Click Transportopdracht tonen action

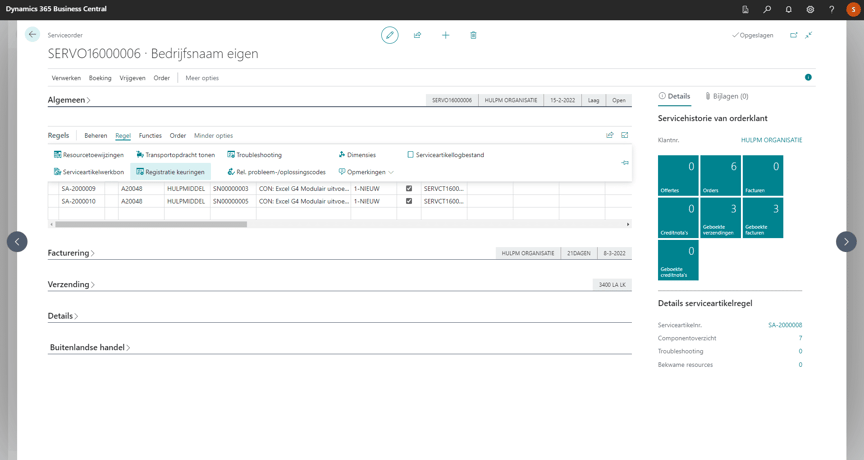click(x=176, y=155)
